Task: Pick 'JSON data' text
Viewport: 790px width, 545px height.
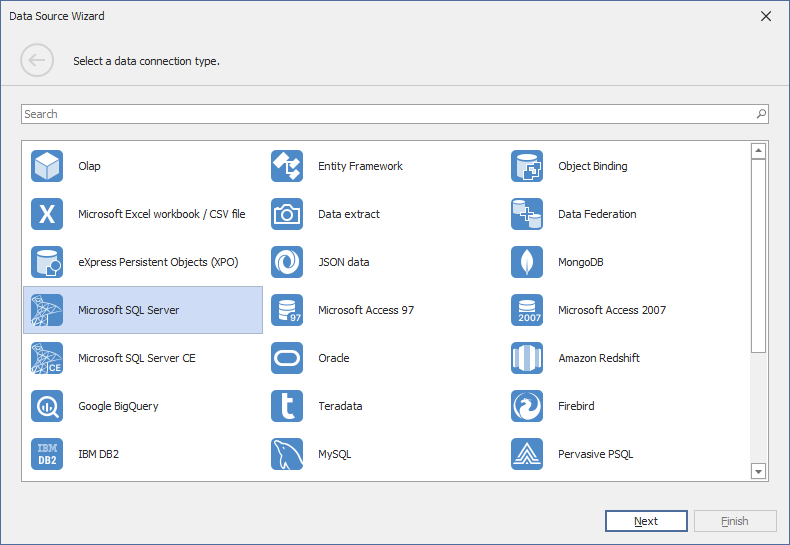Action: (344, 262)
